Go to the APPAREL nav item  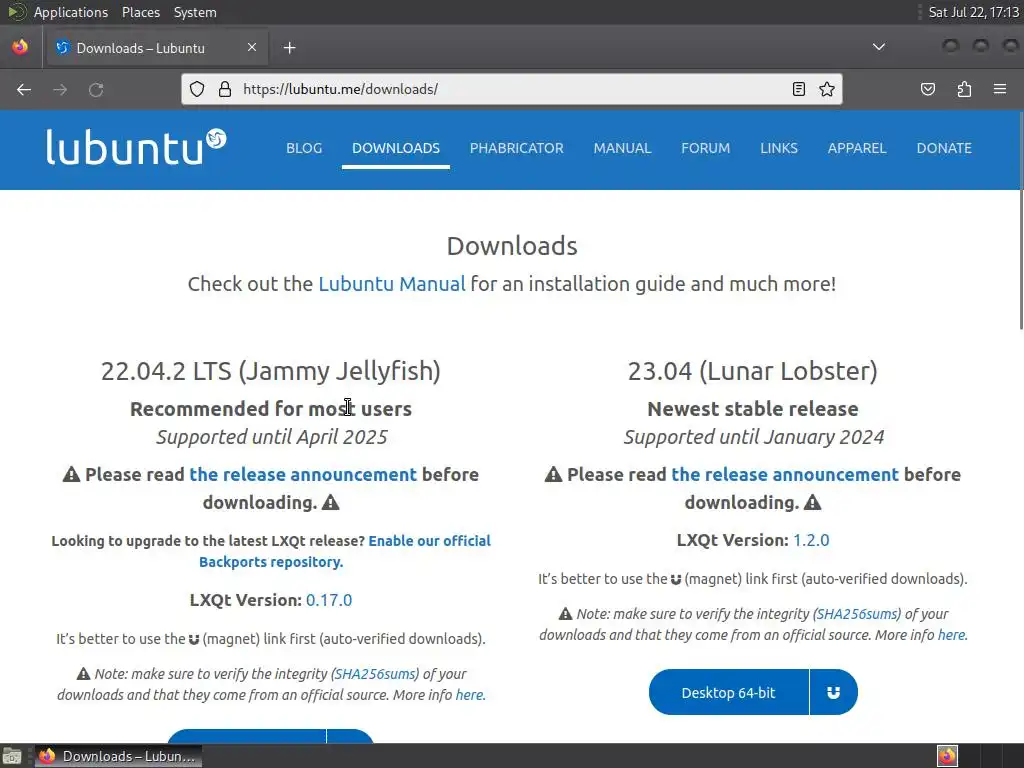pyautogui.click(x=857, y=148)
